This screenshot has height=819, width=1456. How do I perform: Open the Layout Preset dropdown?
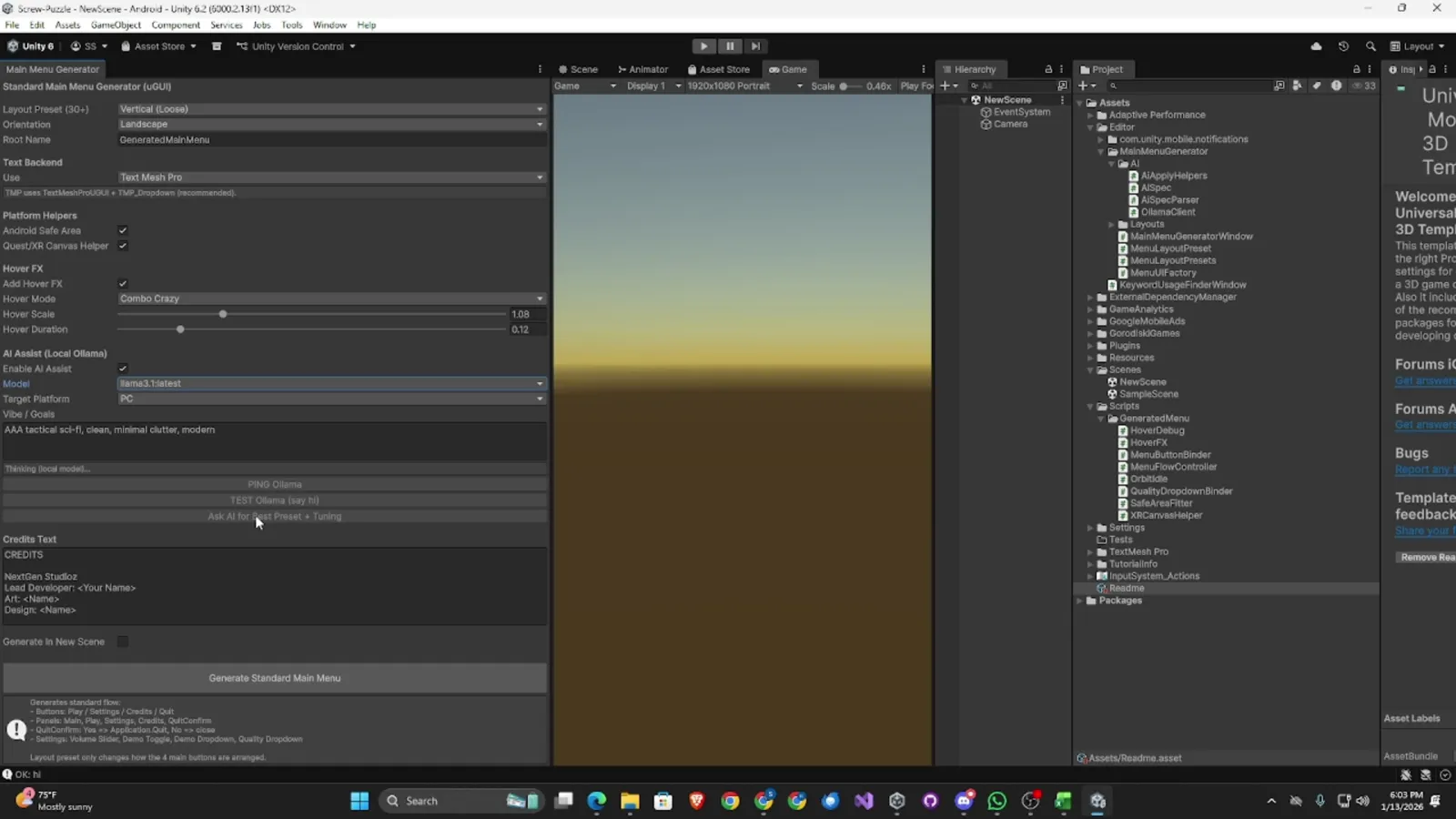[332, 109]
